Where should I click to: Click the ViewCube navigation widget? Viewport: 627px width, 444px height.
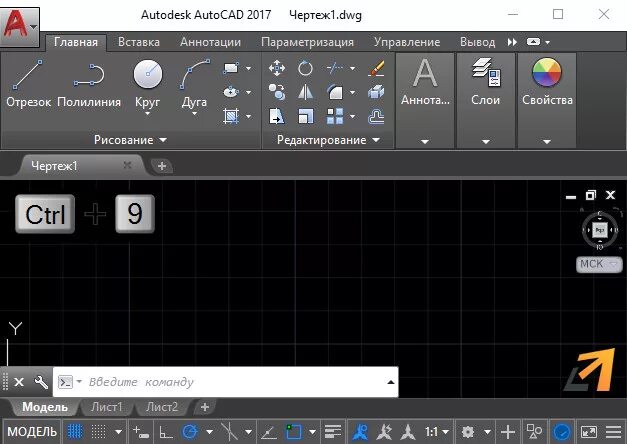pyautogui.click(x=600, y=230)
